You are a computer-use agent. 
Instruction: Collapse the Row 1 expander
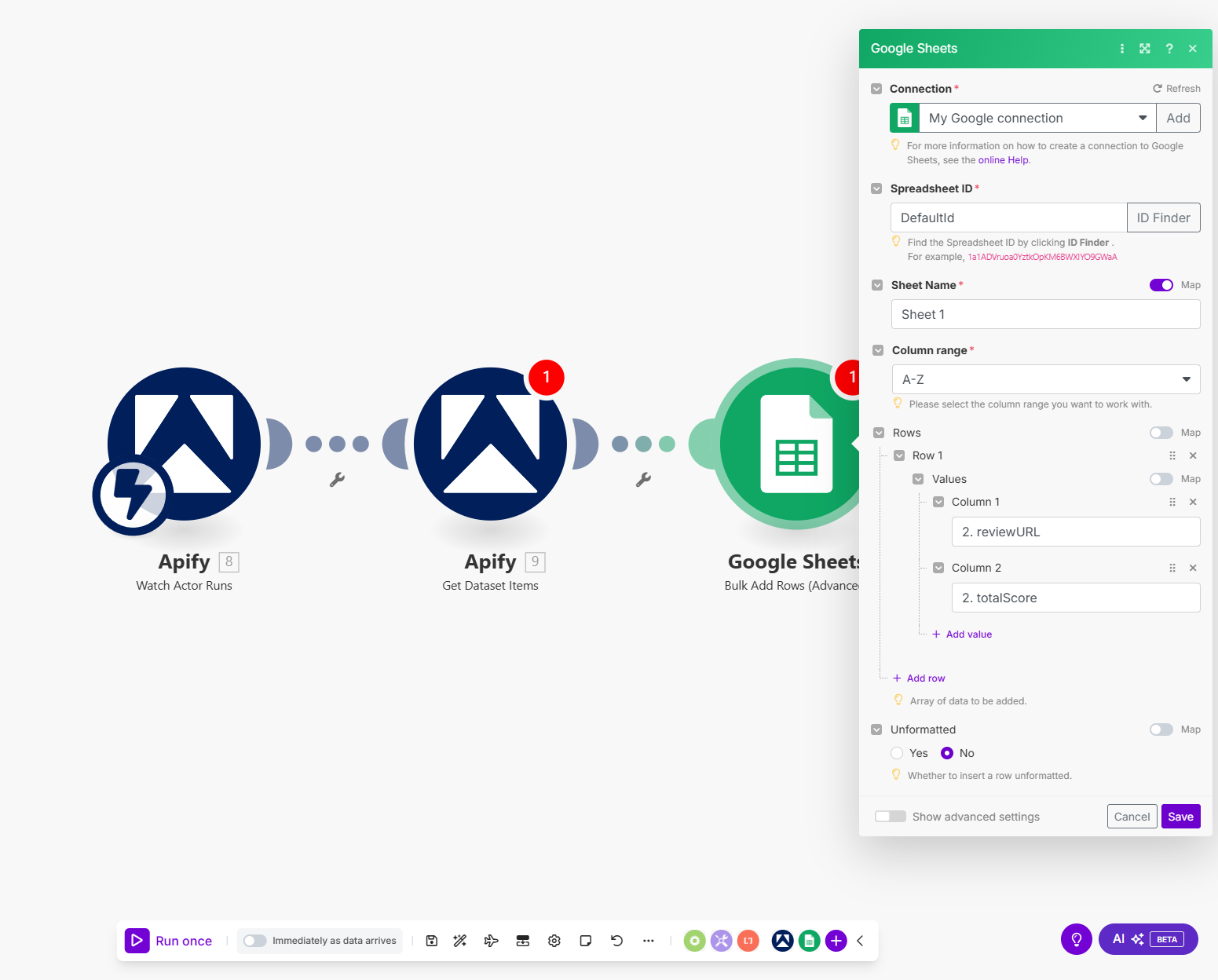tap(900, 455)
